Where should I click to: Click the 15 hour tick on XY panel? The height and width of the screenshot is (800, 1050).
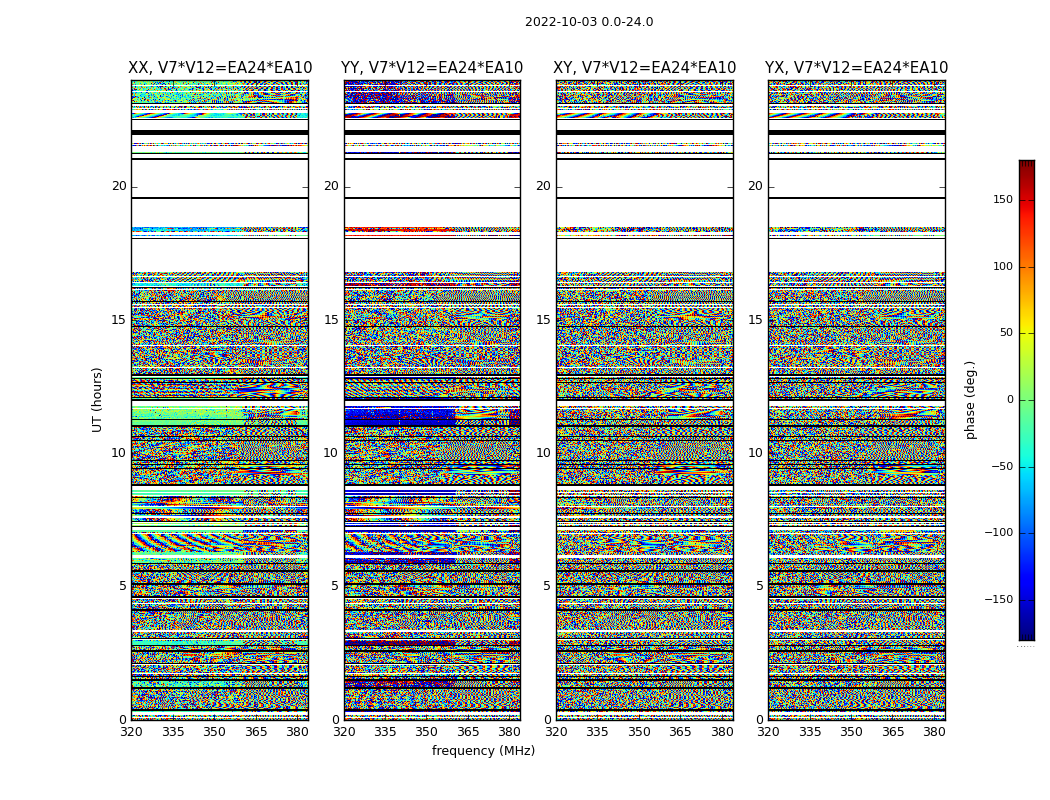coord(543,319)
